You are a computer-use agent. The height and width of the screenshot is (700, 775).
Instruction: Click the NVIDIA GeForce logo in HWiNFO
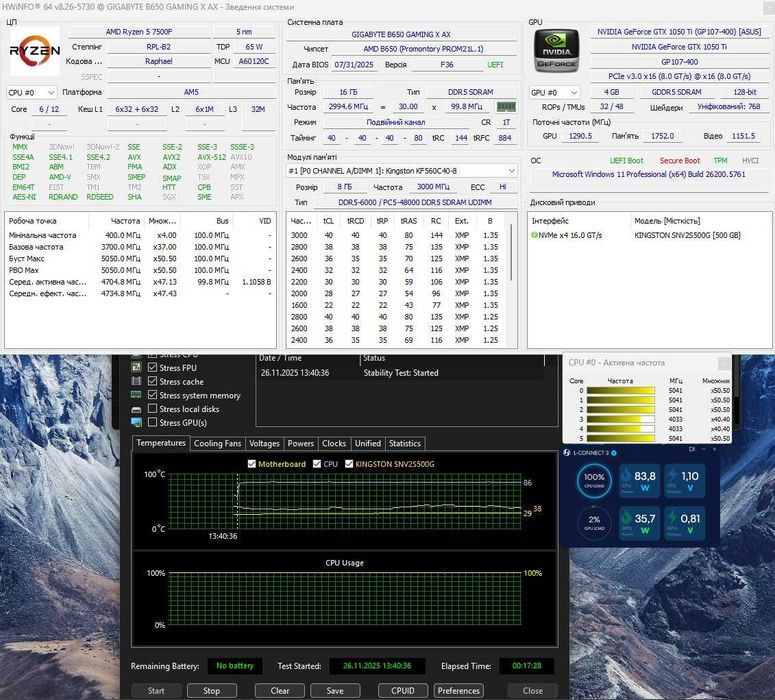tap(557, 50)
